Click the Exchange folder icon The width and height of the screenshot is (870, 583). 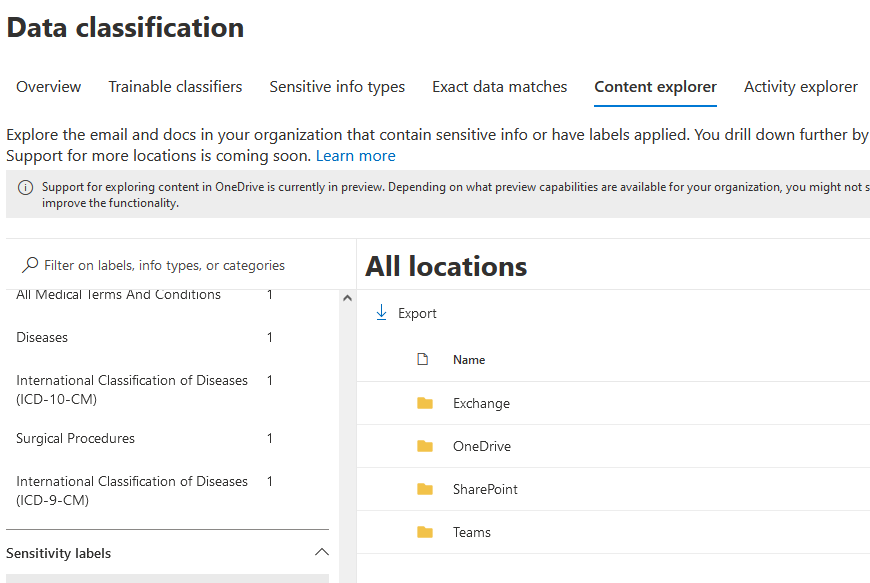pos(425,403)
